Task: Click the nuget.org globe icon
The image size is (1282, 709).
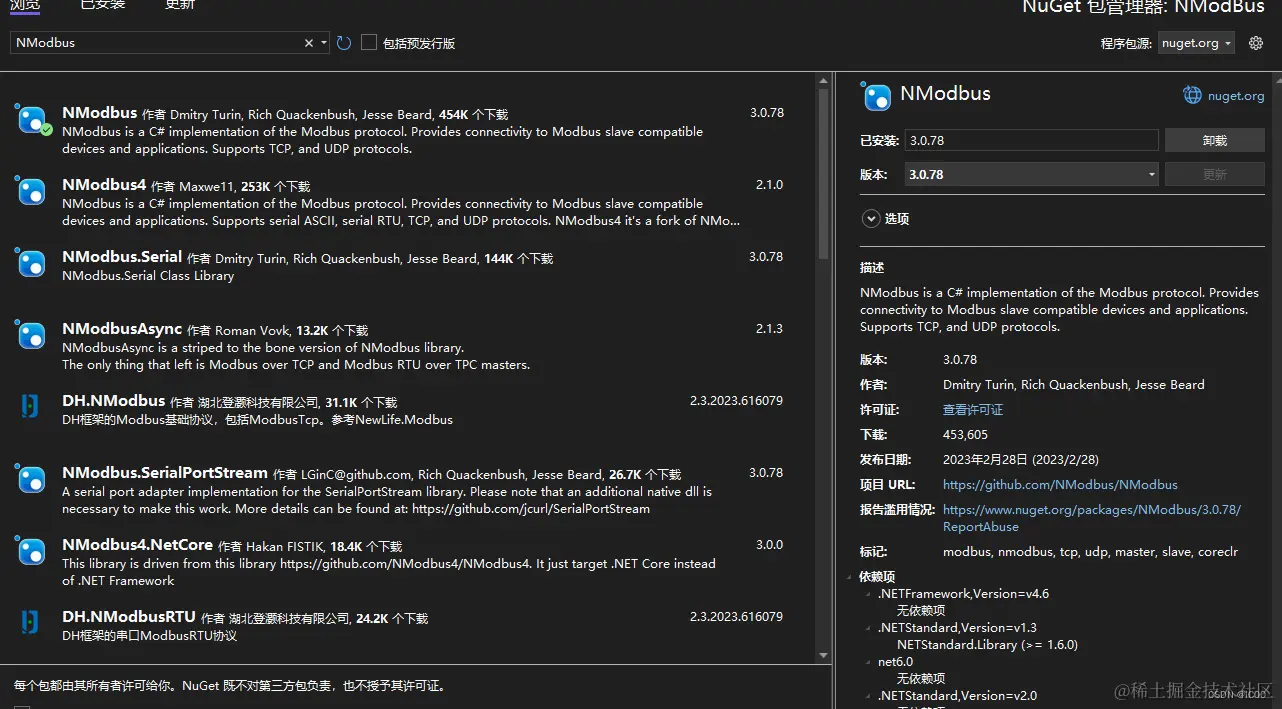Action: coord(1192,95)
